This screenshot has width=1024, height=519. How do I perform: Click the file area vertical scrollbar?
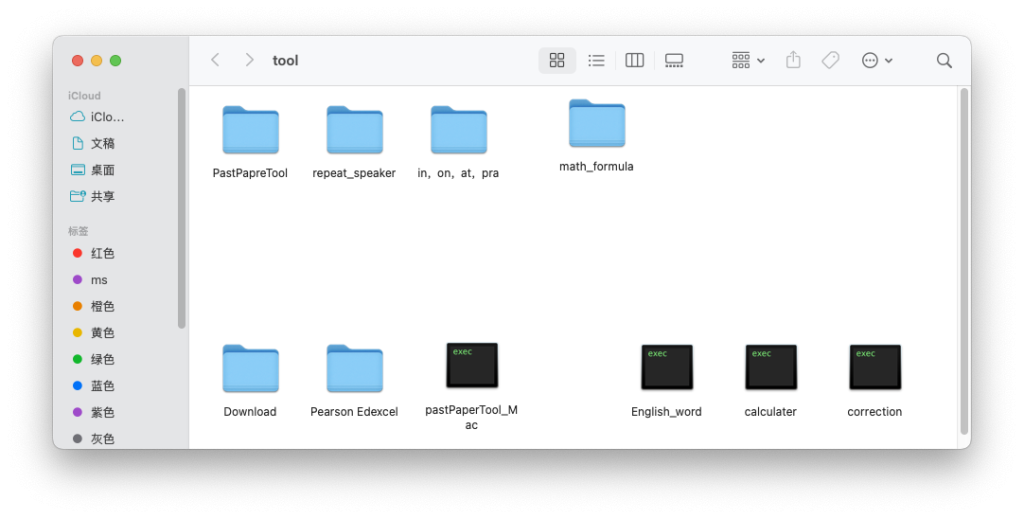963,260
